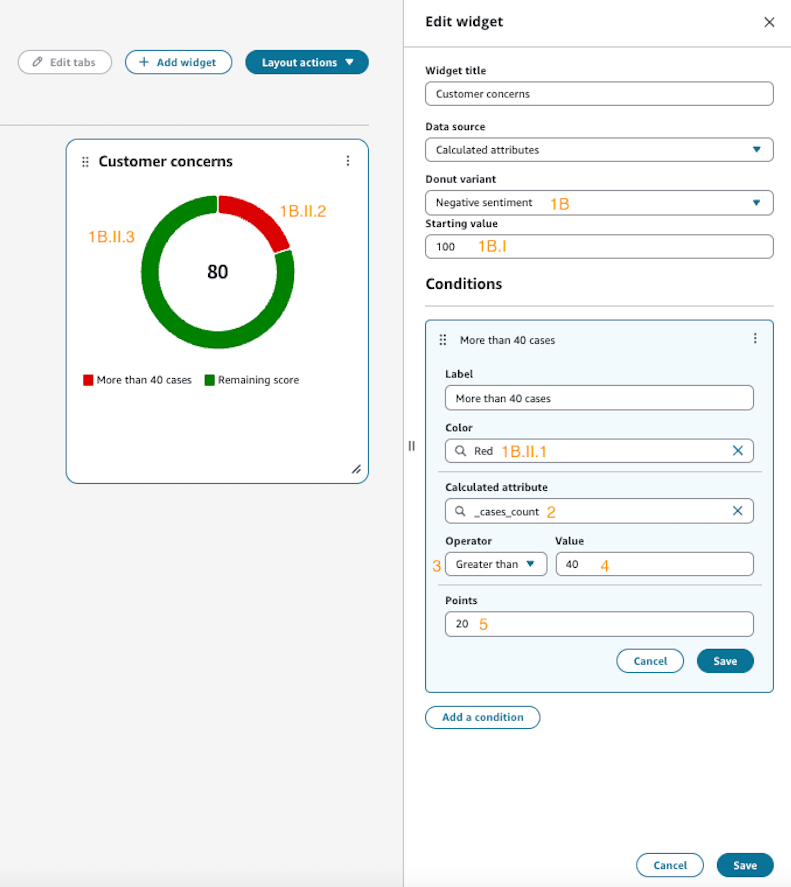Viewport: 791px width, 887px height.
Task: Open the More than 40 cases condition menu
Action: pyautogui.click(x=755, y=339)
